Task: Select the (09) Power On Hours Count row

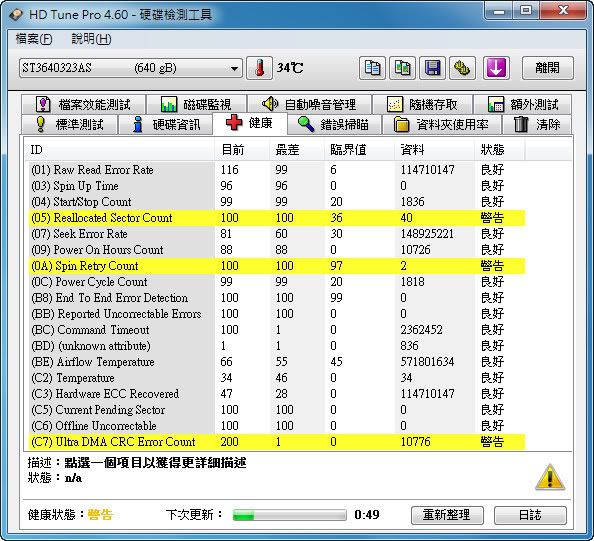Action: point(277,250)
